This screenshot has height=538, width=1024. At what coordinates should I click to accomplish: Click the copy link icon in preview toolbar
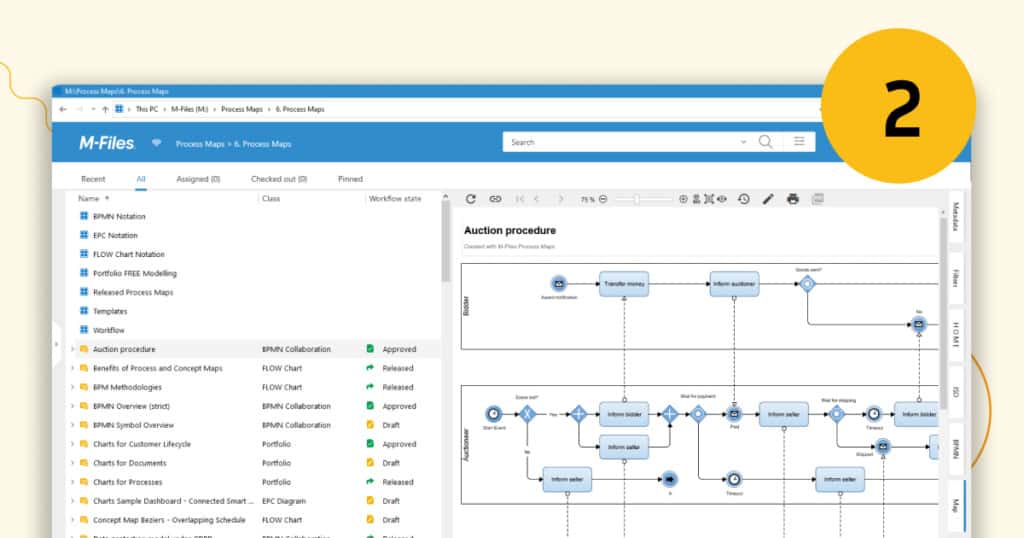coord(495,199)
